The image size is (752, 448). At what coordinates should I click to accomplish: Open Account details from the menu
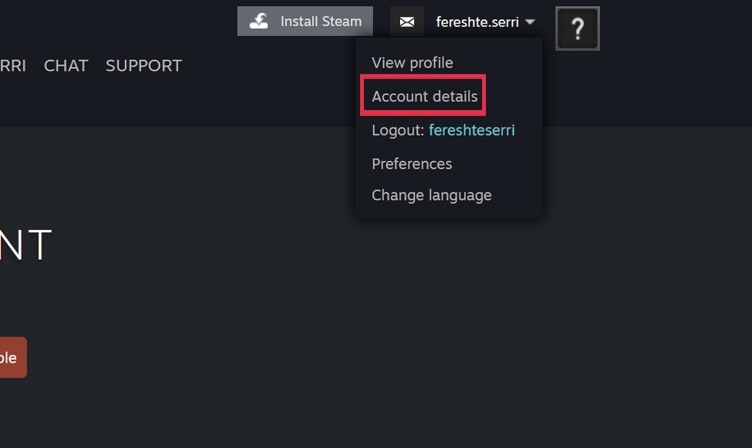coord(424,96)
